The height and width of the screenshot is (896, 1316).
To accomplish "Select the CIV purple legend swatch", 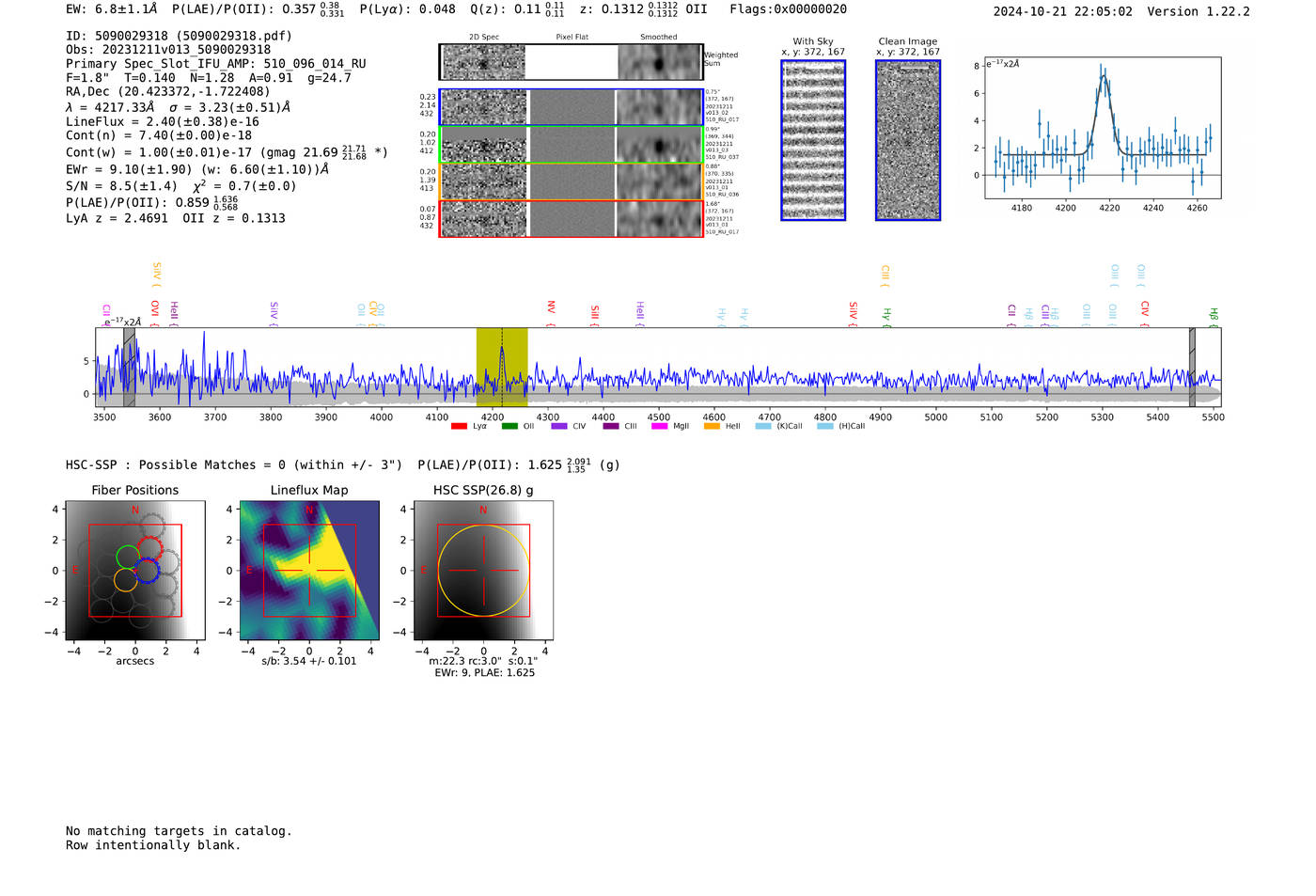I will click(559, 427).
